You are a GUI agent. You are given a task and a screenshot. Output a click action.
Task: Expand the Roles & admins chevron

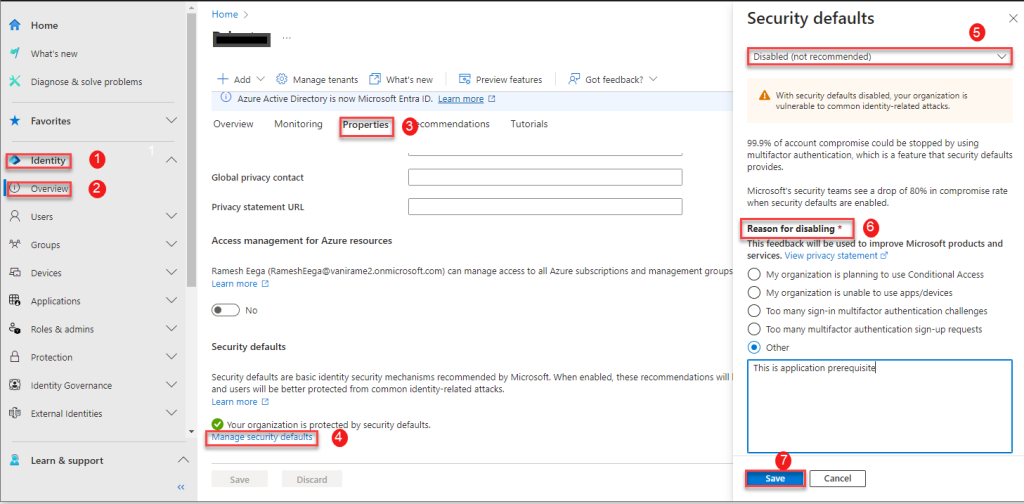tap(172, 329)
